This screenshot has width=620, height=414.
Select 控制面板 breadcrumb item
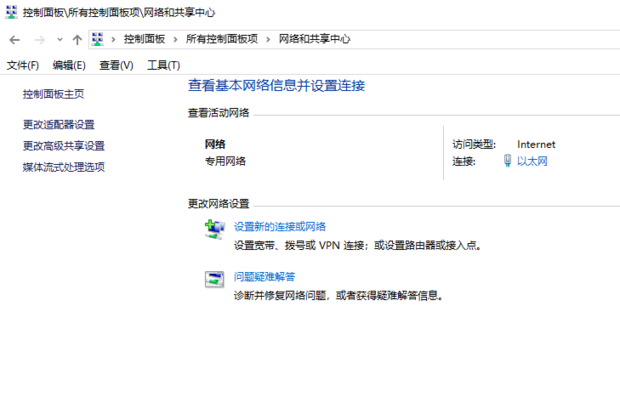coord(144,39)
